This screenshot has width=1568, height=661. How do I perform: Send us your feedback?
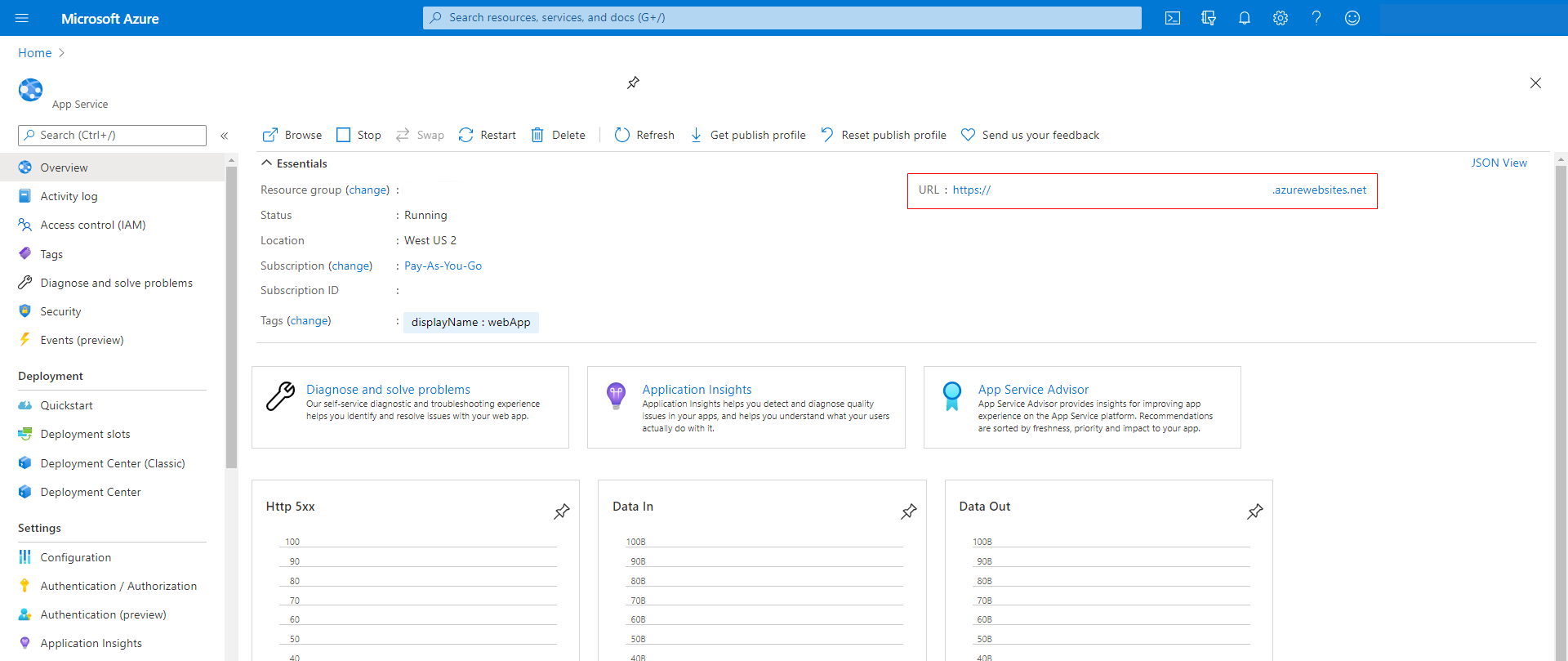click(1031, 135)
